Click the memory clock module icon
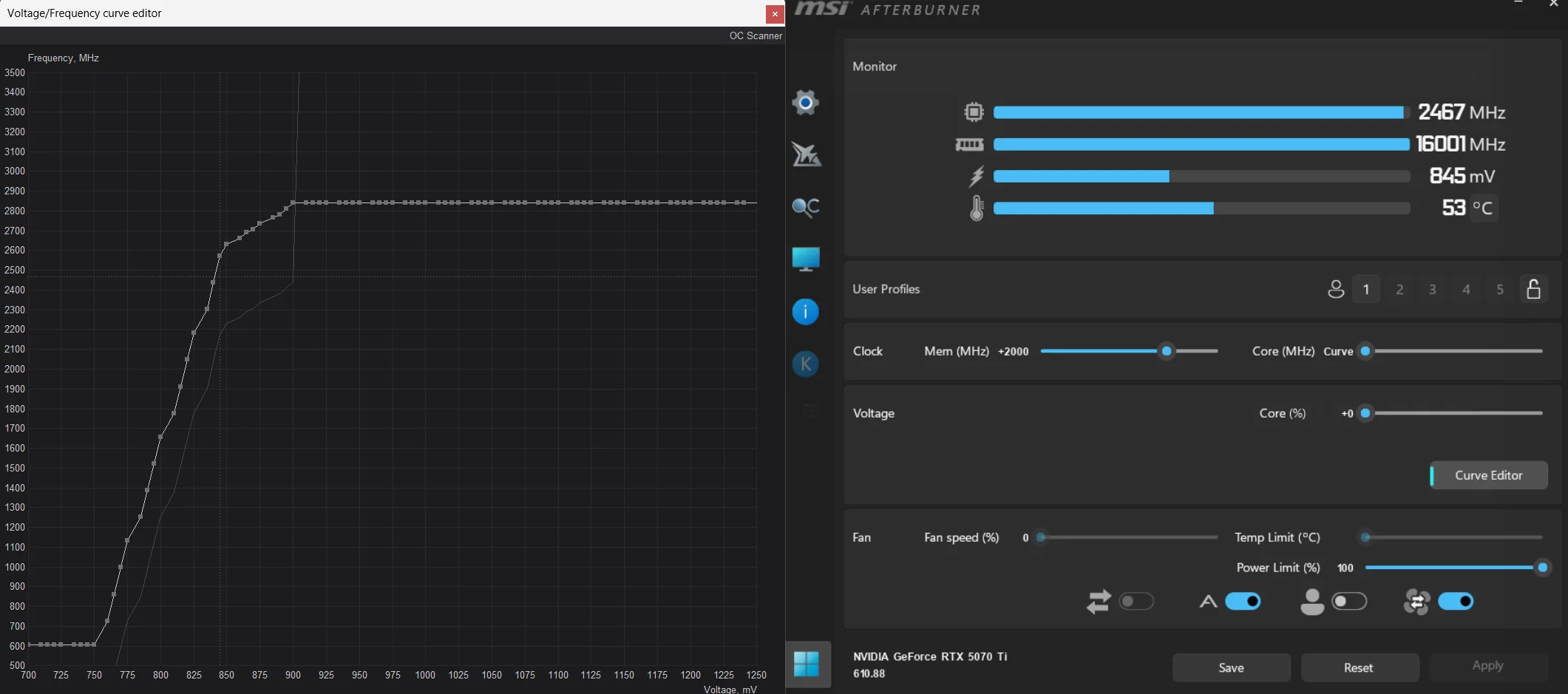 [x=969, y=144]
